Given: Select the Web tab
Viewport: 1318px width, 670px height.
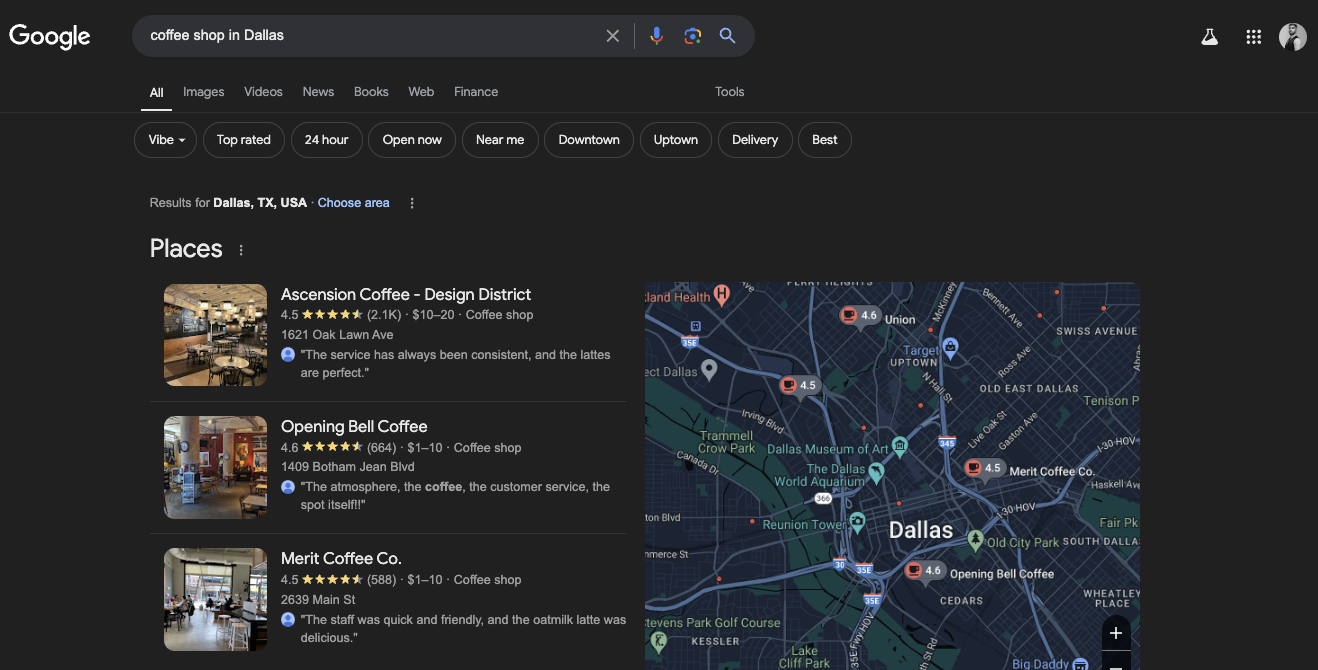Looking at the screenshot, I should point(421,92).
